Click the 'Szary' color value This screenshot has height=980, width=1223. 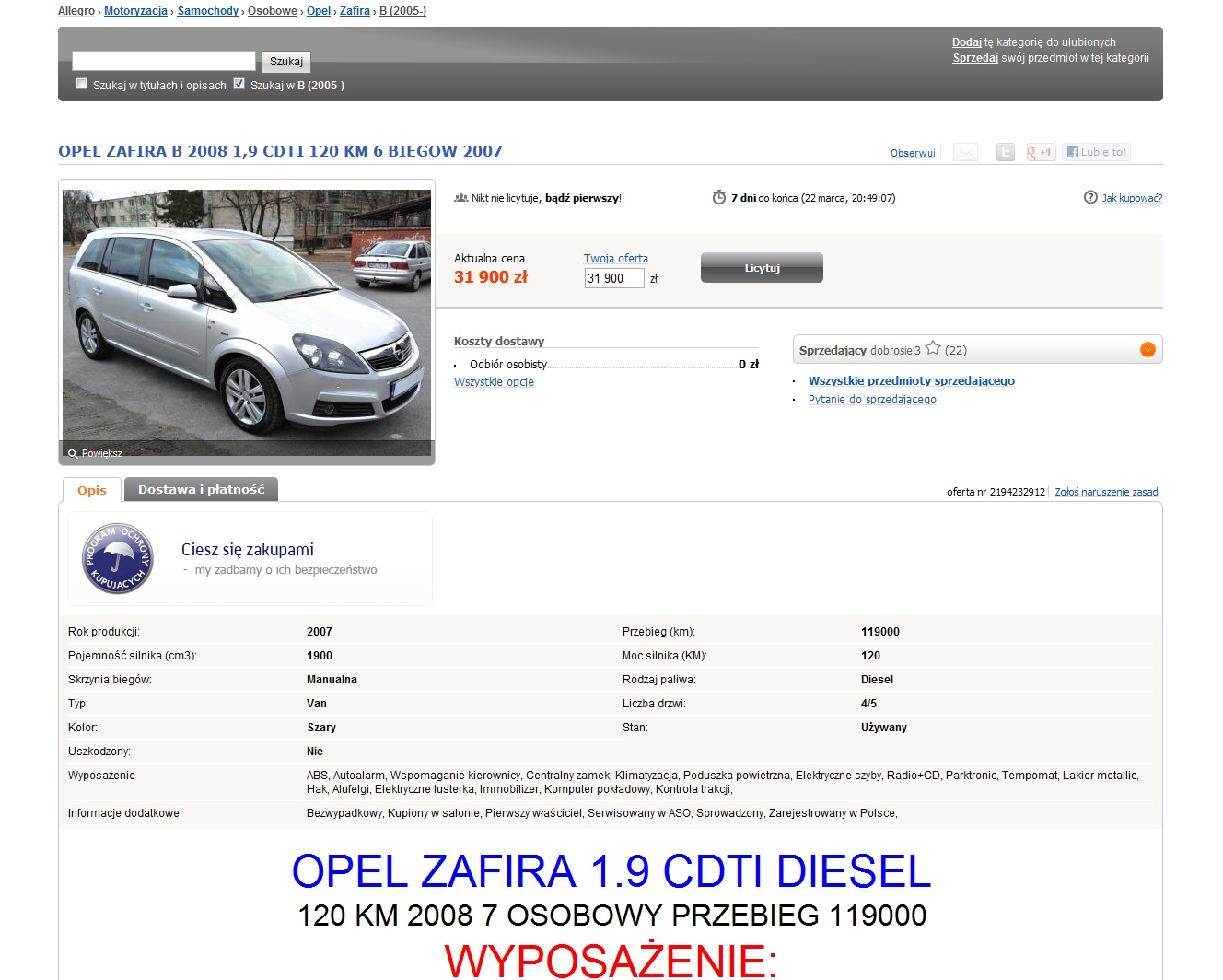(321, 728)
